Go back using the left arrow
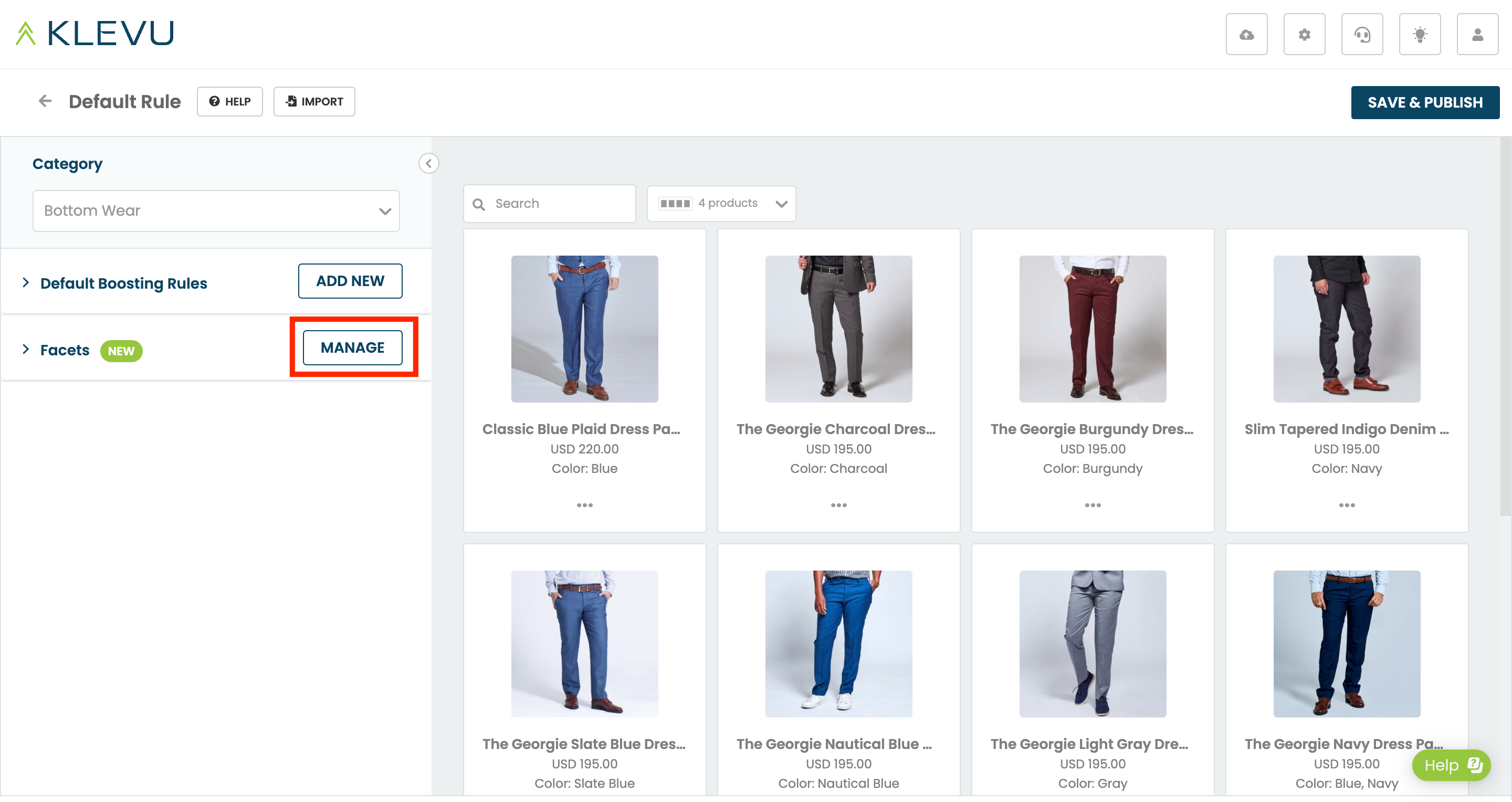The width and height of the screenshot is (1512, 802). (x=45, y=101)
